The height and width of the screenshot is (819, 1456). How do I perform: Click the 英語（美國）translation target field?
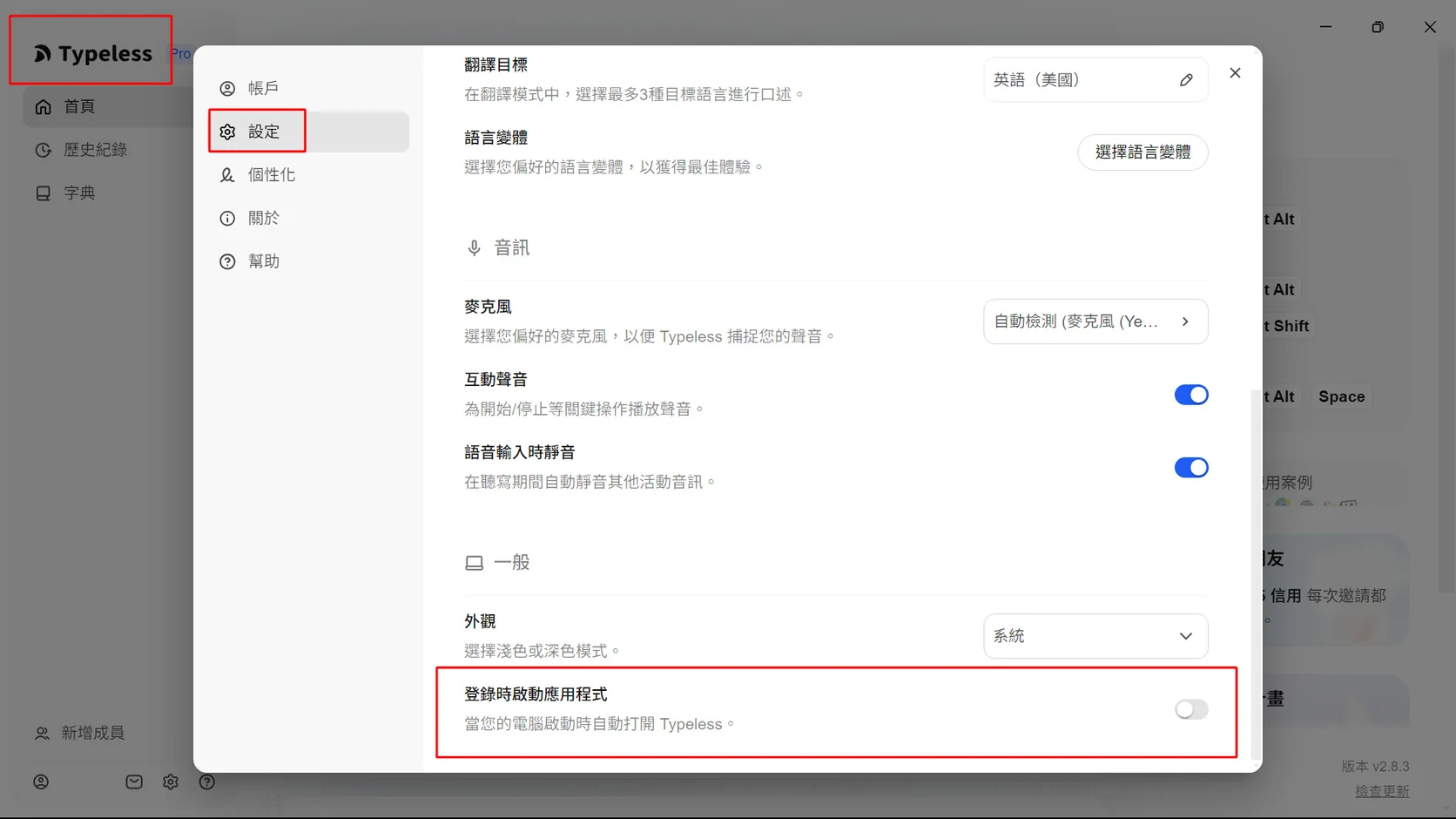[1095, 80]
